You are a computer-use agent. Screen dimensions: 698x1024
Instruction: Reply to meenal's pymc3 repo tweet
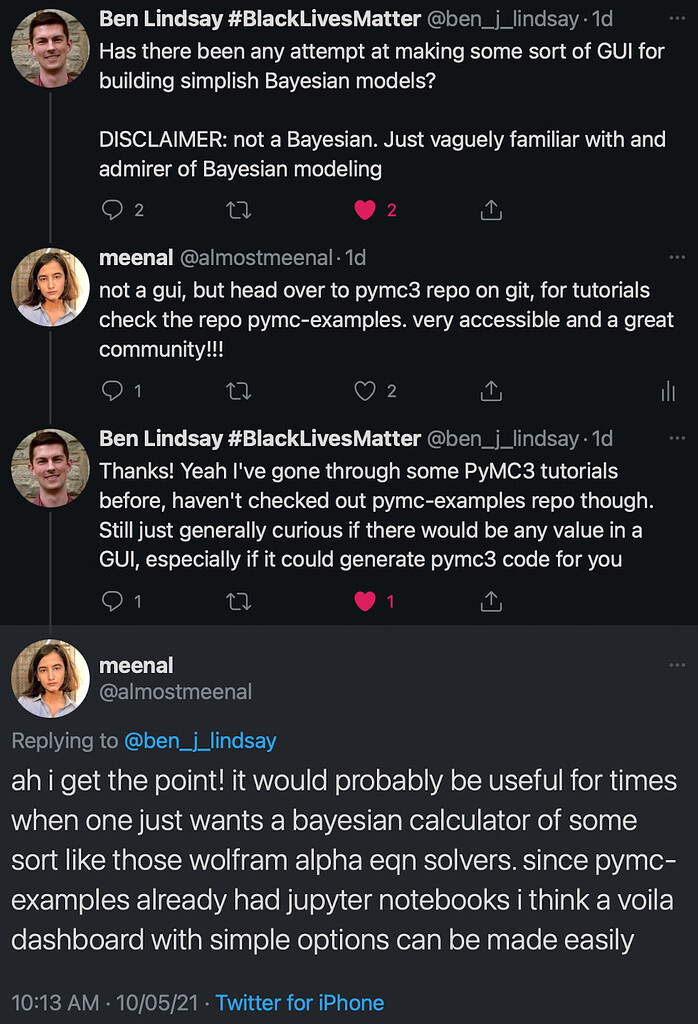coord(113,391)
